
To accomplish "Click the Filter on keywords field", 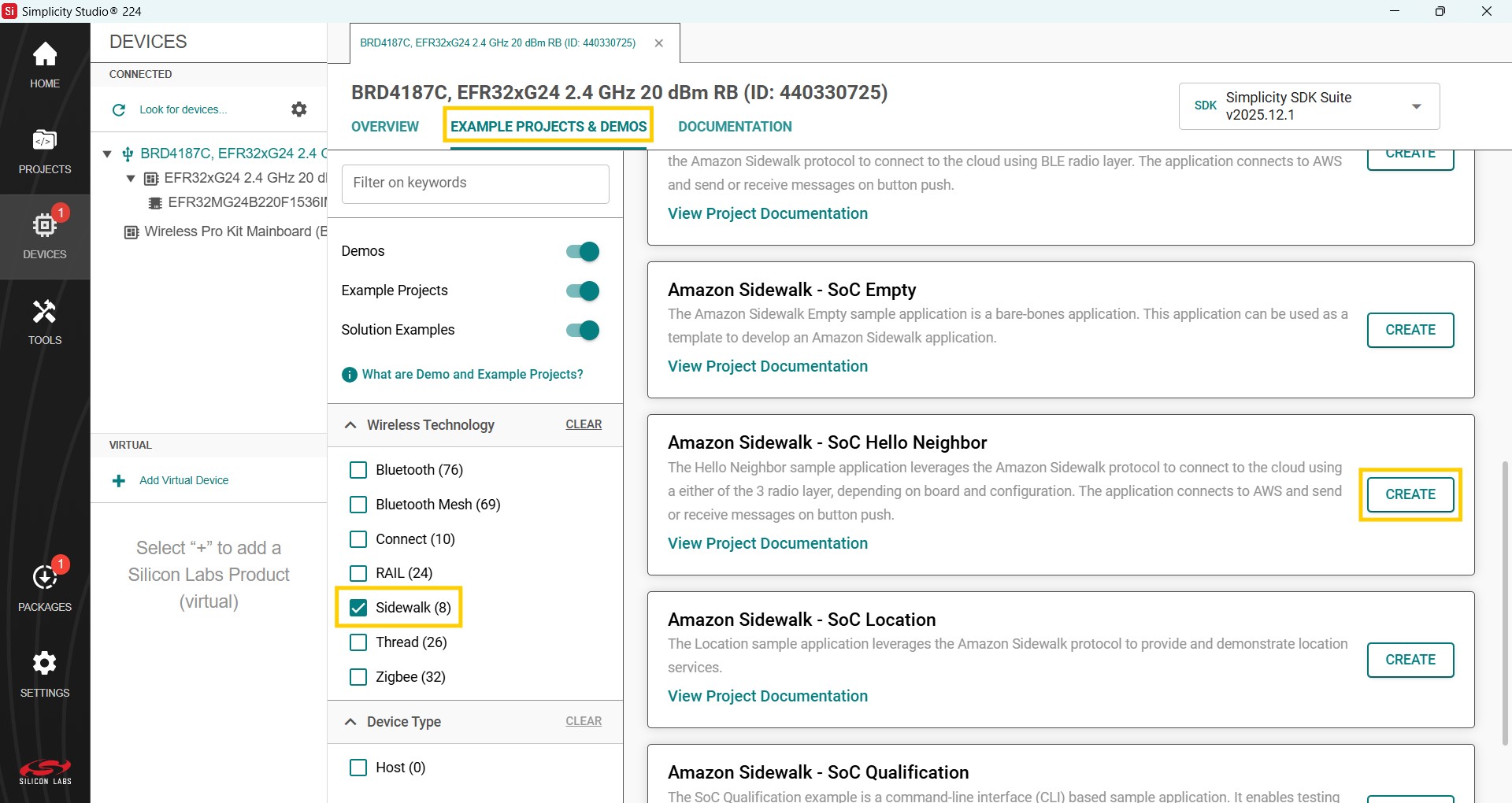I will click(x=475, y=183).
